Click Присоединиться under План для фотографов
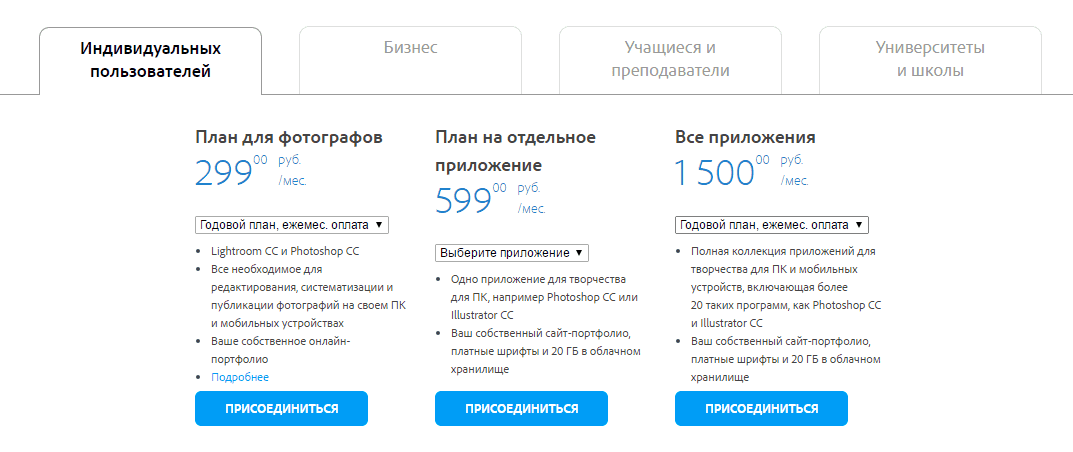This screenshot has height=452, width=1073. click(281, 408)
